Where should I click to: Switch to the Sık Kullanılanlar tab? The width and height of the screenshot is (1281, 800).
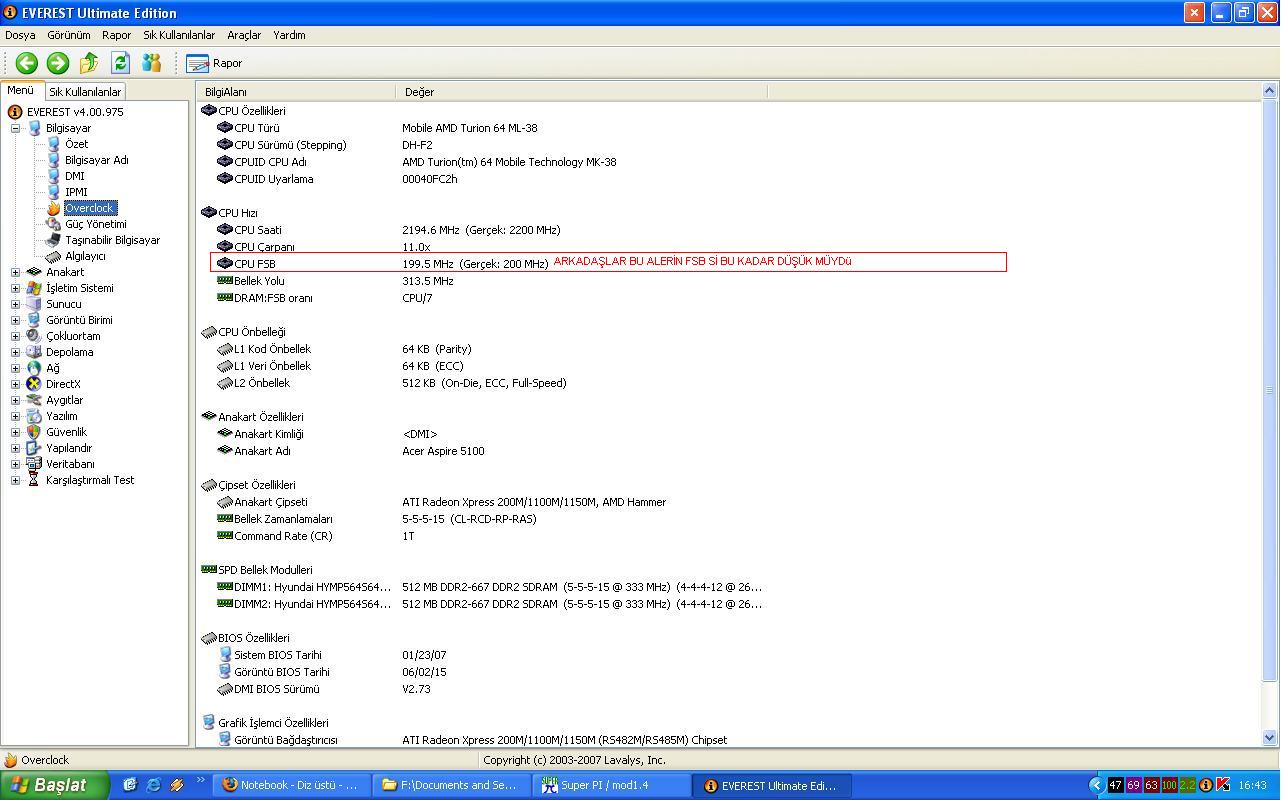[x=85, y=91]
